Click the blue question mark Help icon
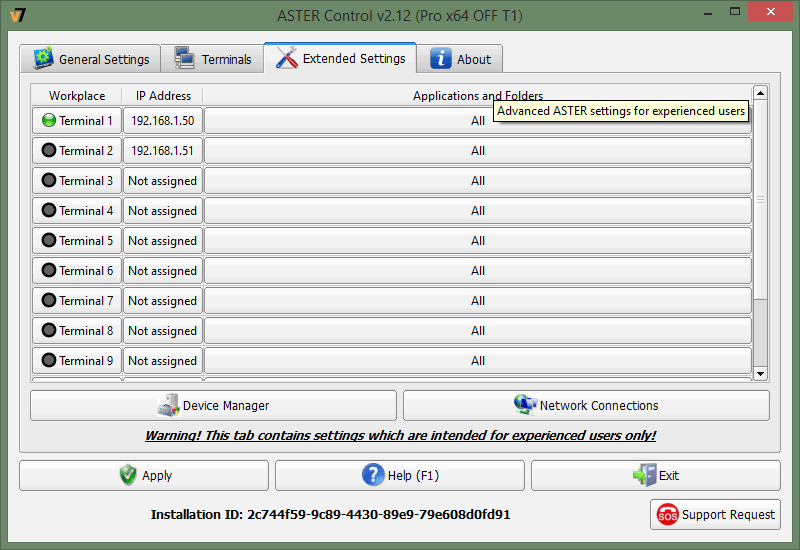The image size is (800, 550). [373, 475]
